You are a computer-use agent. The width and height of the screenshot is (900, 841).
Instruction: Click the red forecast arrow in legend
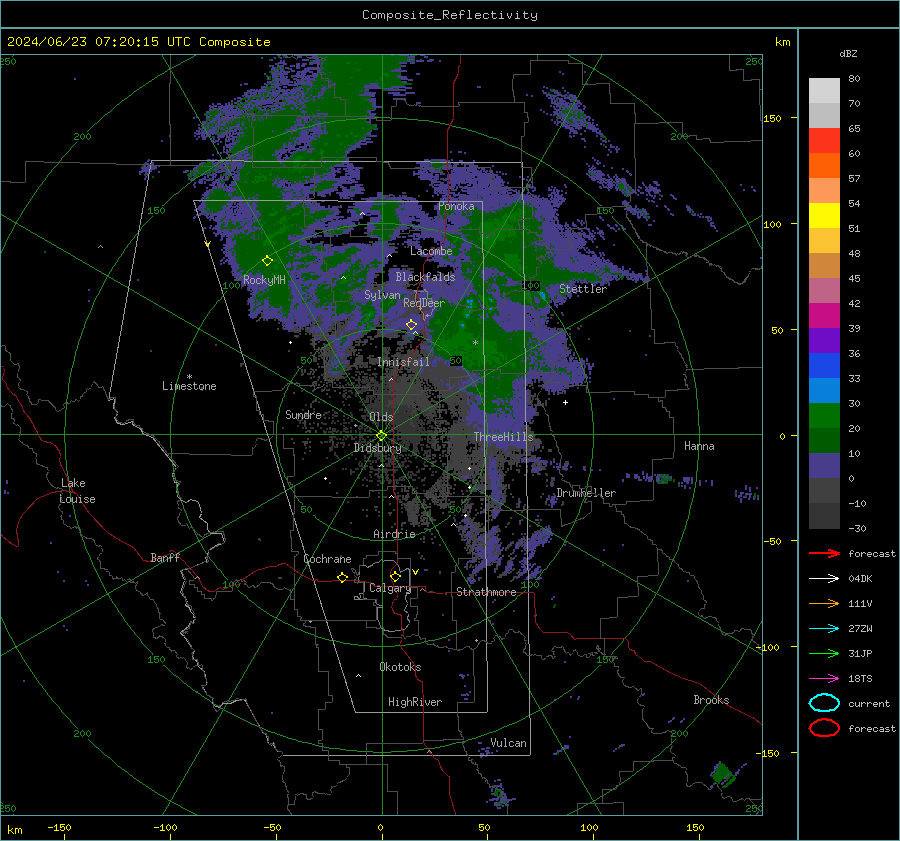pyautogui.click(x=824, y=553)
